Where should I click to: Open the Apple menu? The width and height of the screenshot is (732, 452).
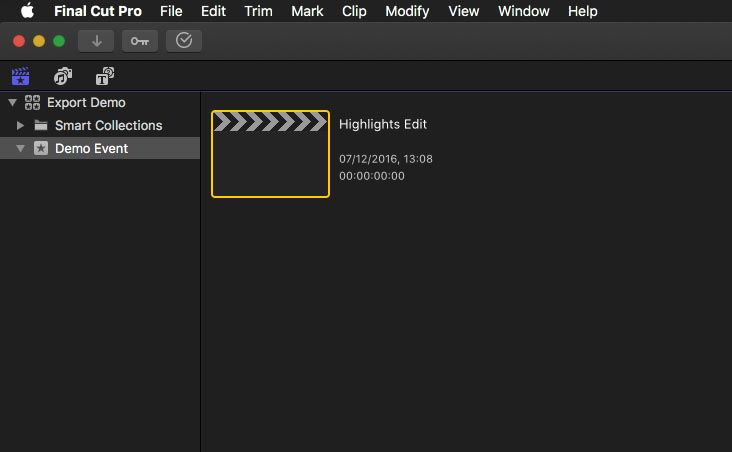coord(27,11)
